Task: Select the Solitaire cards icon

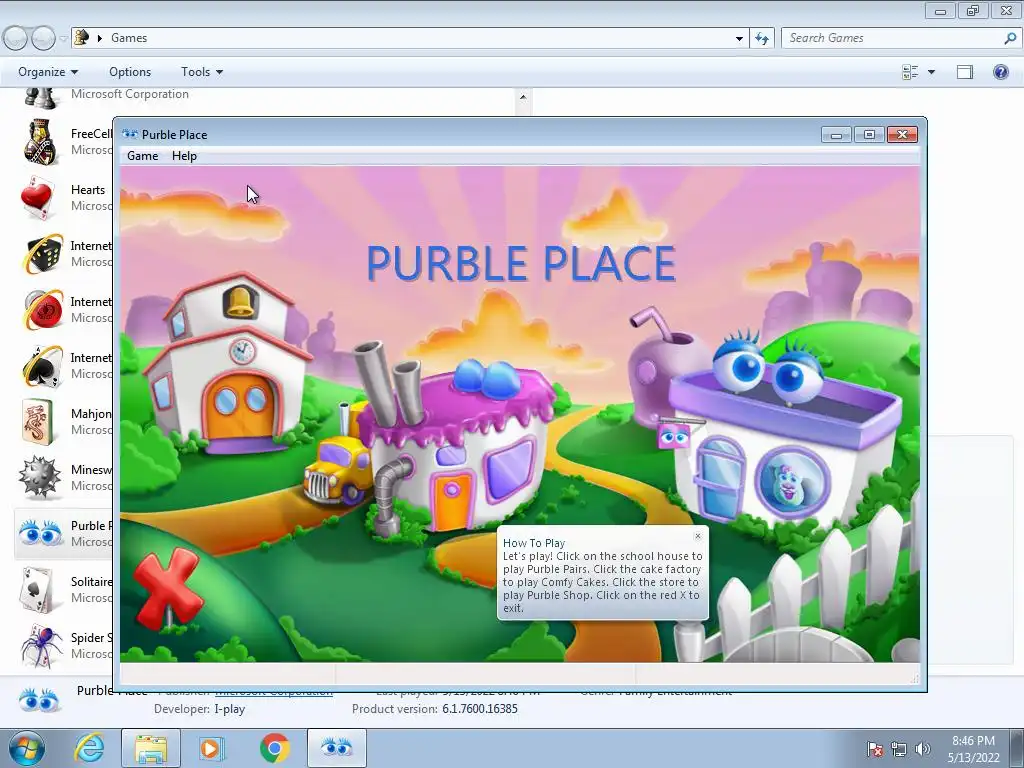Action: (39, 589)
